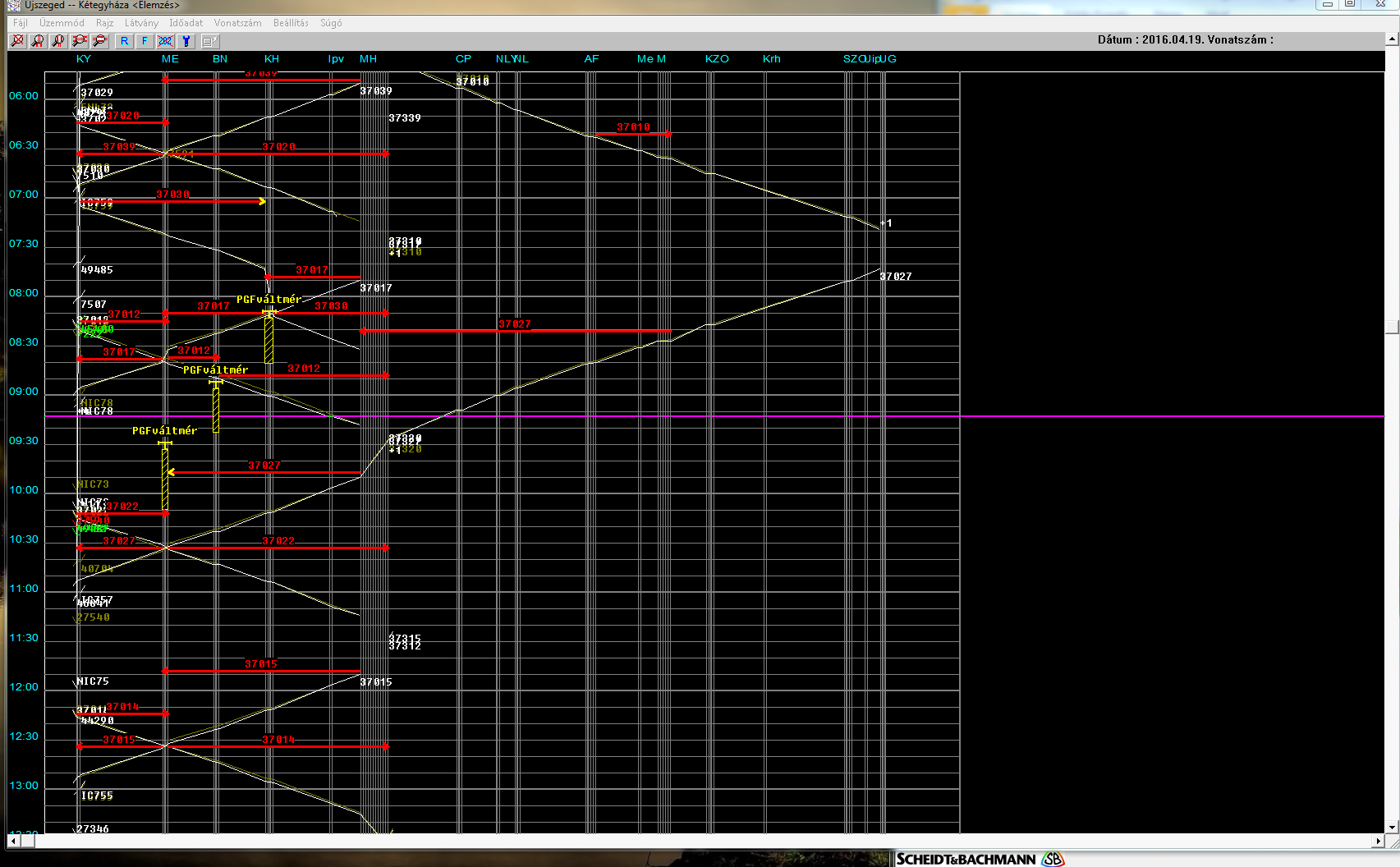The height and width of the screenshot is (867, 1400).
Task: Select the AF station header
Action: pyautogui.click(x=591, y=59)
